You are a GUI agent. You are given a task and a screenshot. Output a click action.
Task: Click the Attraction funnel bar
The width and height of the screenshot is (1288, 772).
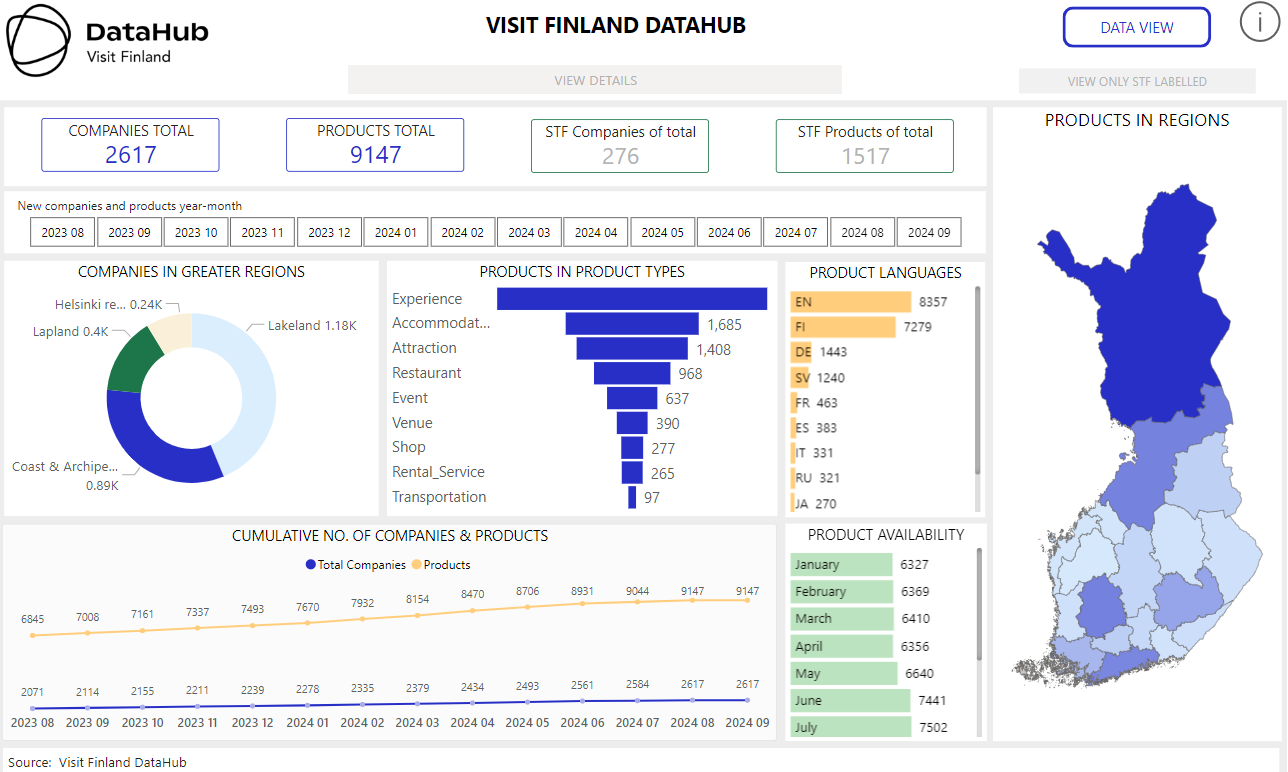(632, 348)
